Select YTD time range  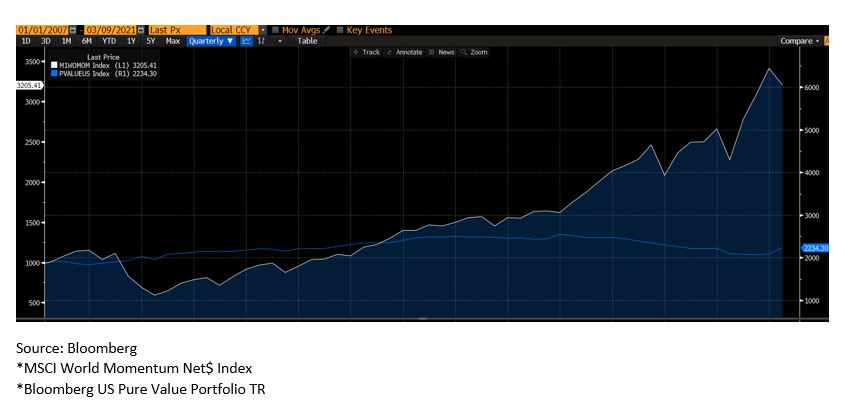109,41
